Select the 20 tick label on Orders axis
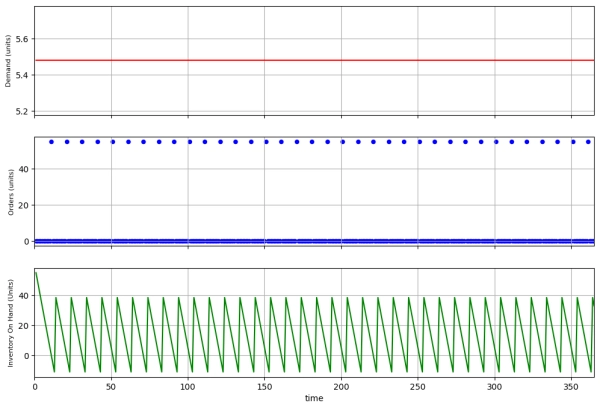This screenshot has height=409, width=600. (x=24, y=205)
